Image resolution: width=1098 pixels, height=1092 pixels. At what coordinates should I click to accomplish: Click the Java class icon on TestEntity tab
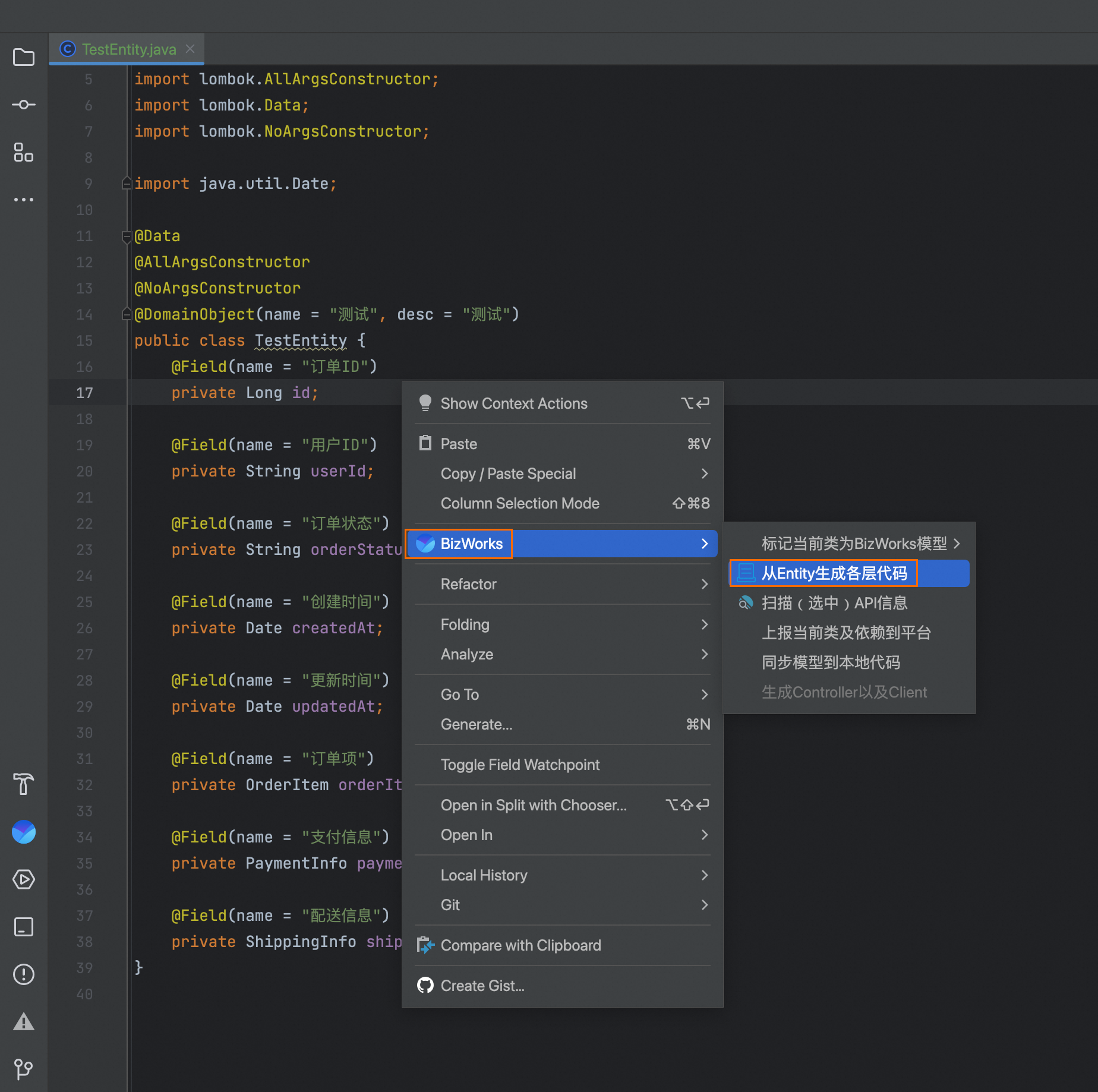pos(68,49)
